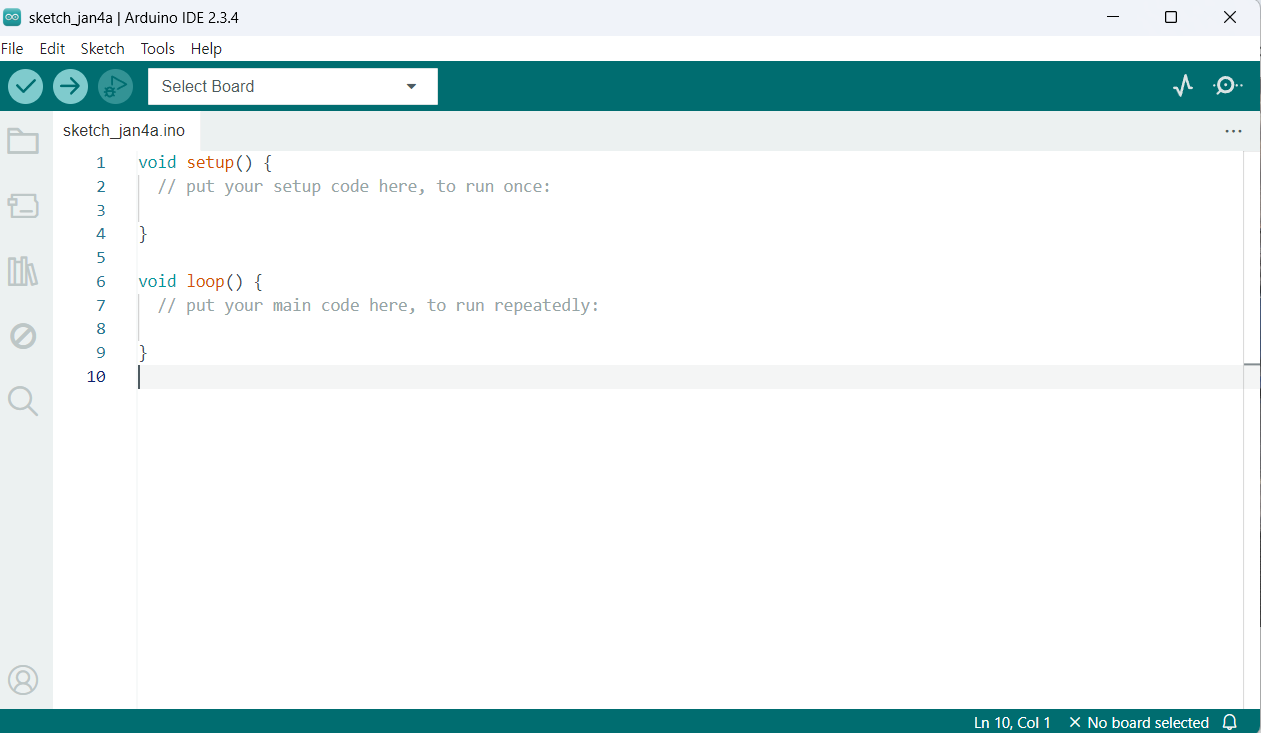This screenshot has height=733, width=1261.
Task: Open the Debug sidebar panel icon
Action: pos(23,336)
